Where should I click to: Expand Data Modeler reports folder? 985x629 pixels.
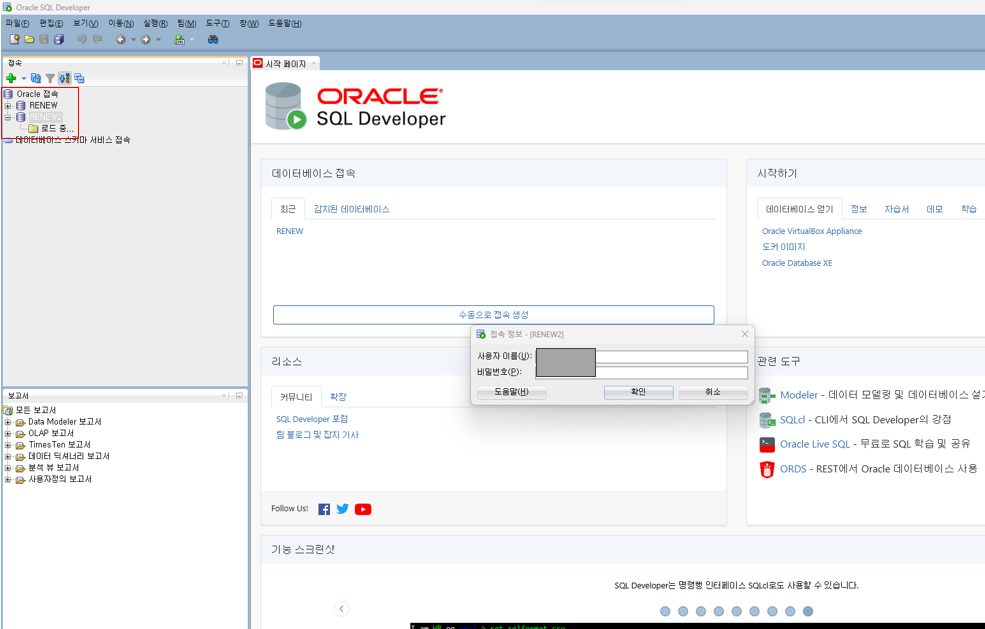8,422
